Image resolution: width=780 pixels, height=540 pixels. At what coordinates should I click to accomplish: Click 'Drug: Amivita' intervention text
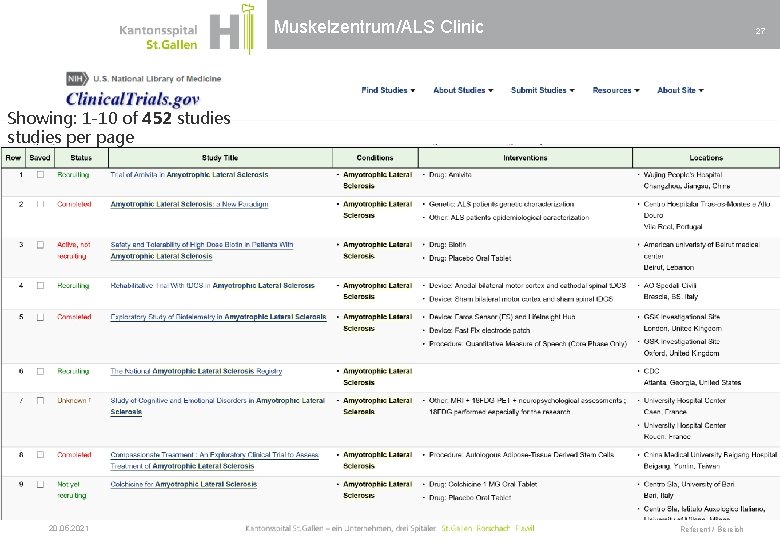tap(450, 175)
